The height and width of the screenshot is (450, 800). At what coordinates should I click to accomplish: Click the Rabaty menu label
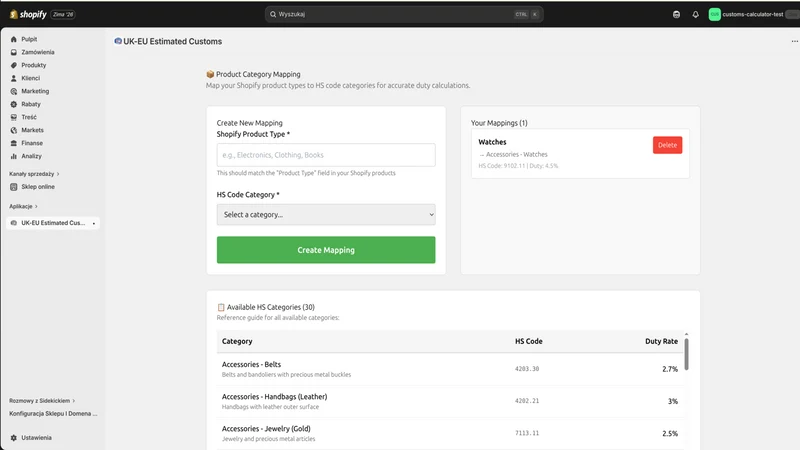coord(31,104)
